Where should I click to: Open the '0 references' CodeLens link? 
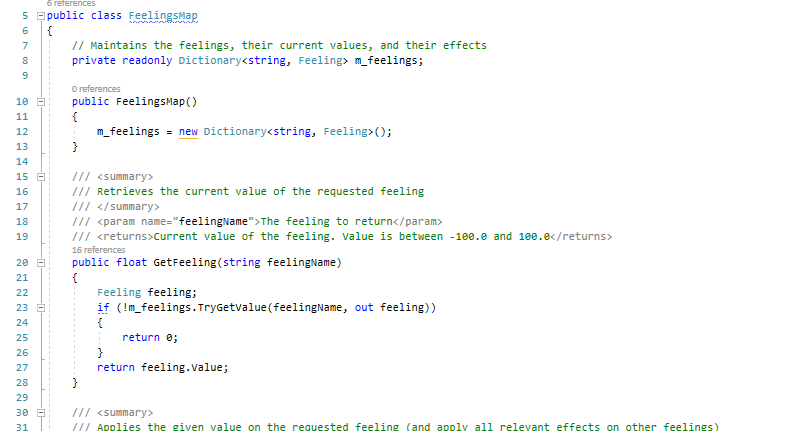(96, 89)
